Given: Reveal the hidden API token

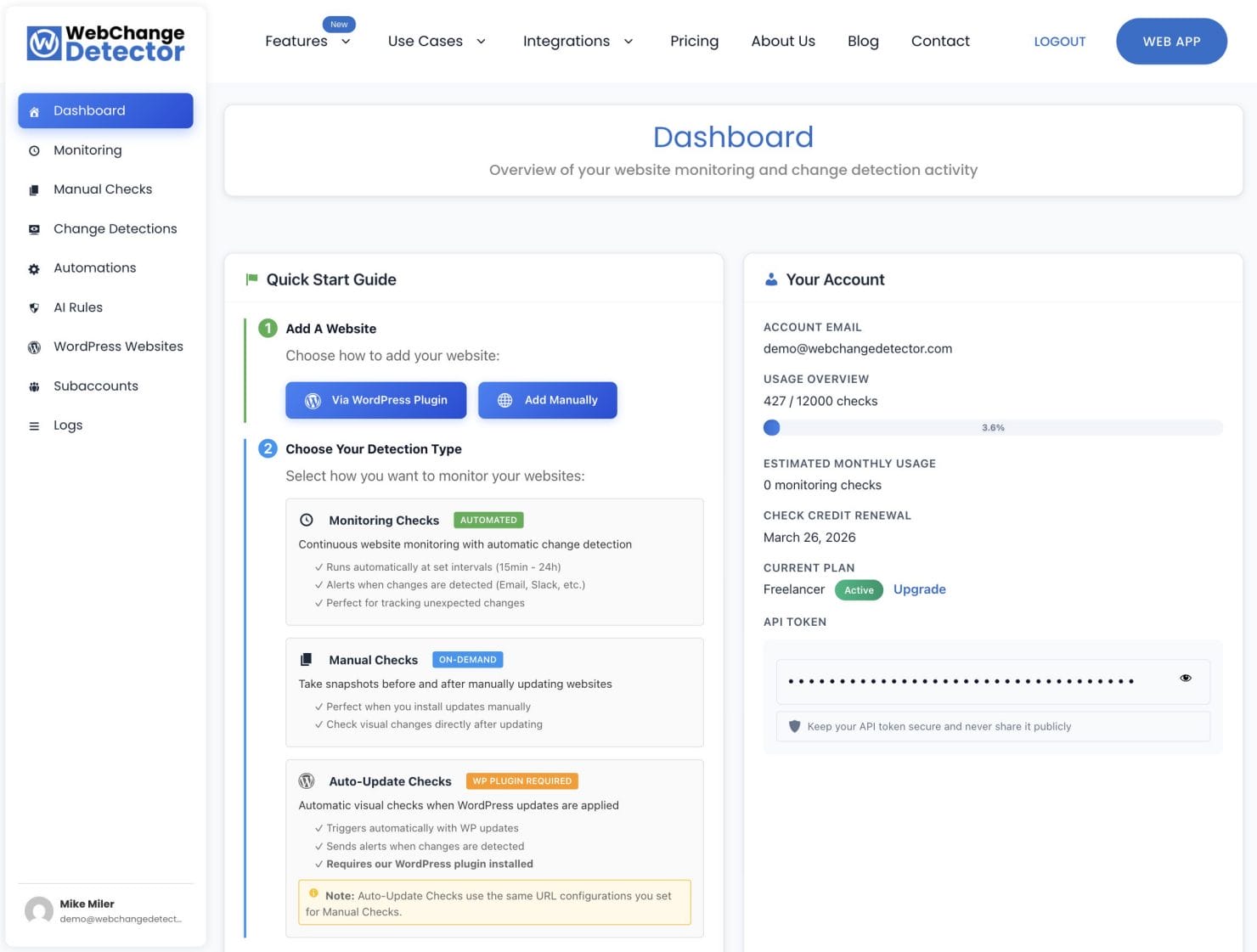Looking at the screenshot, I should 1186,678.
